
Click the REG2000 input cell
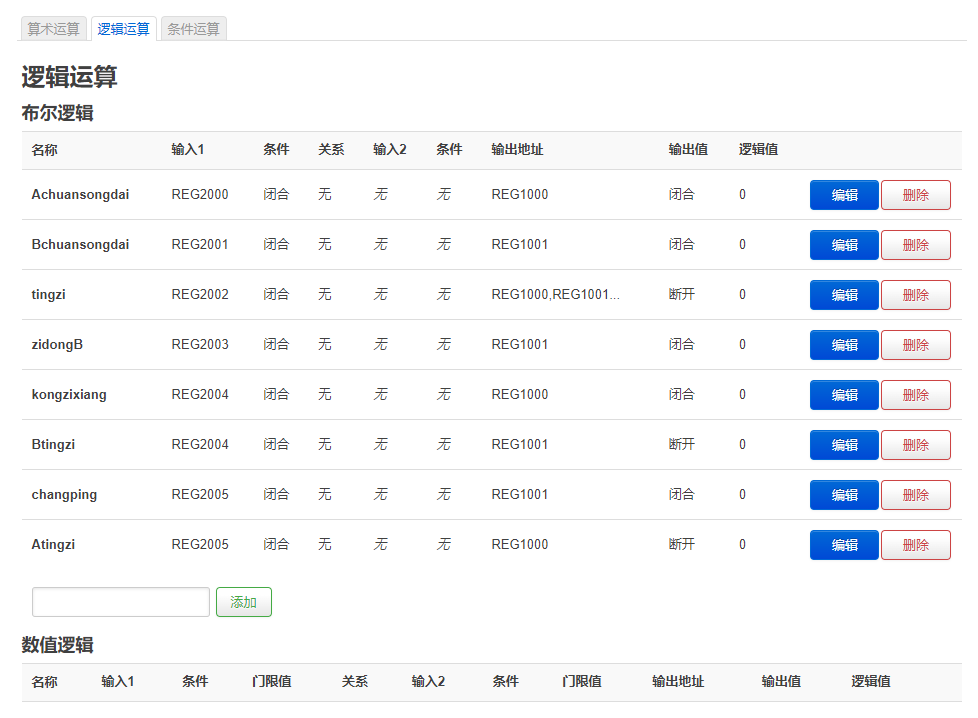(200, 195)
